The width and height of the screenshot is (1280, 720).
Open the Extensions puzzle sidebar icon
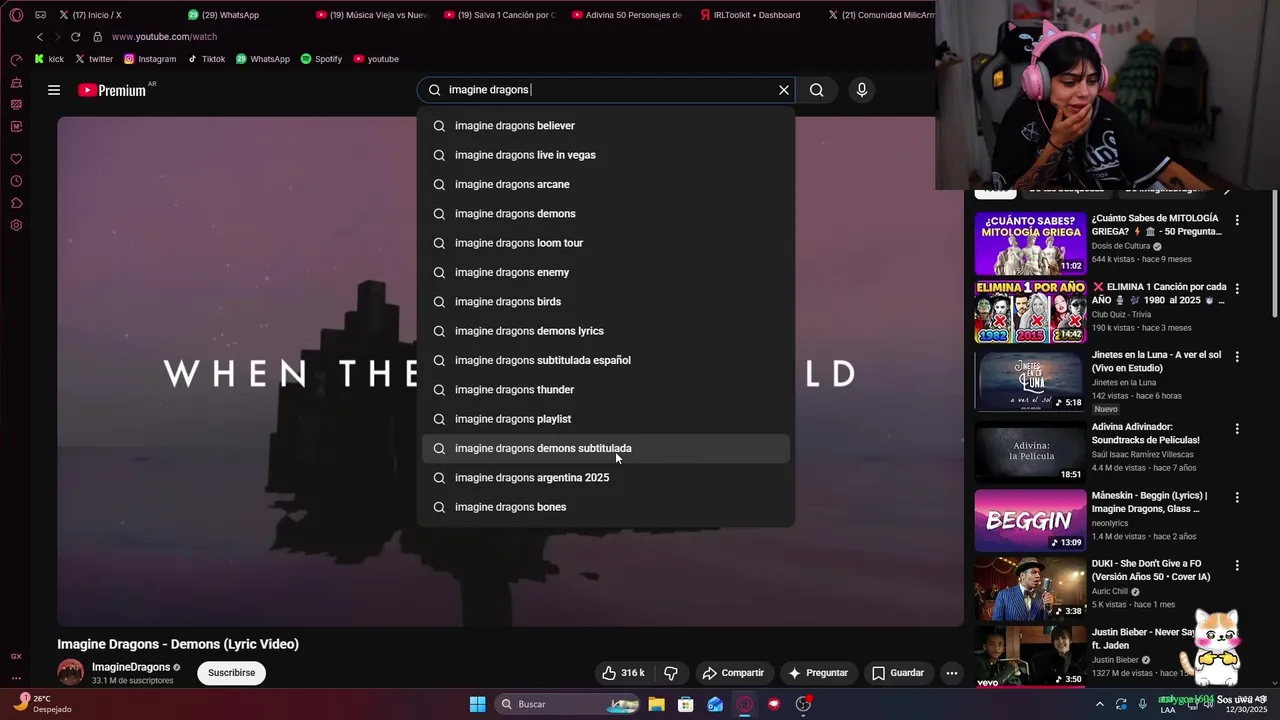click(16, 203)
